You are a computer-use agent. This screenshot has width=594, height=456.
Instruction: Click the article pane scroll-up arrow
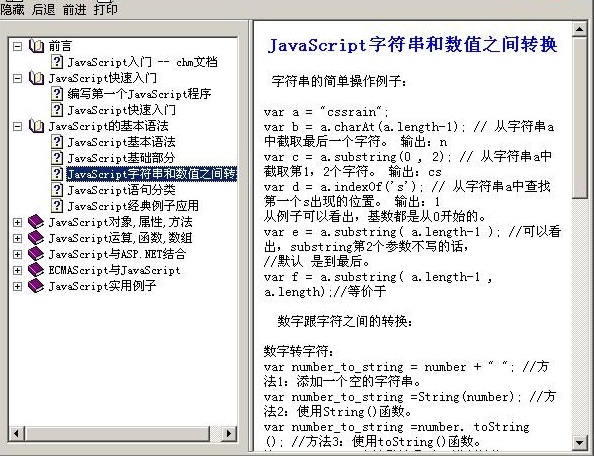tap(580, 29)
